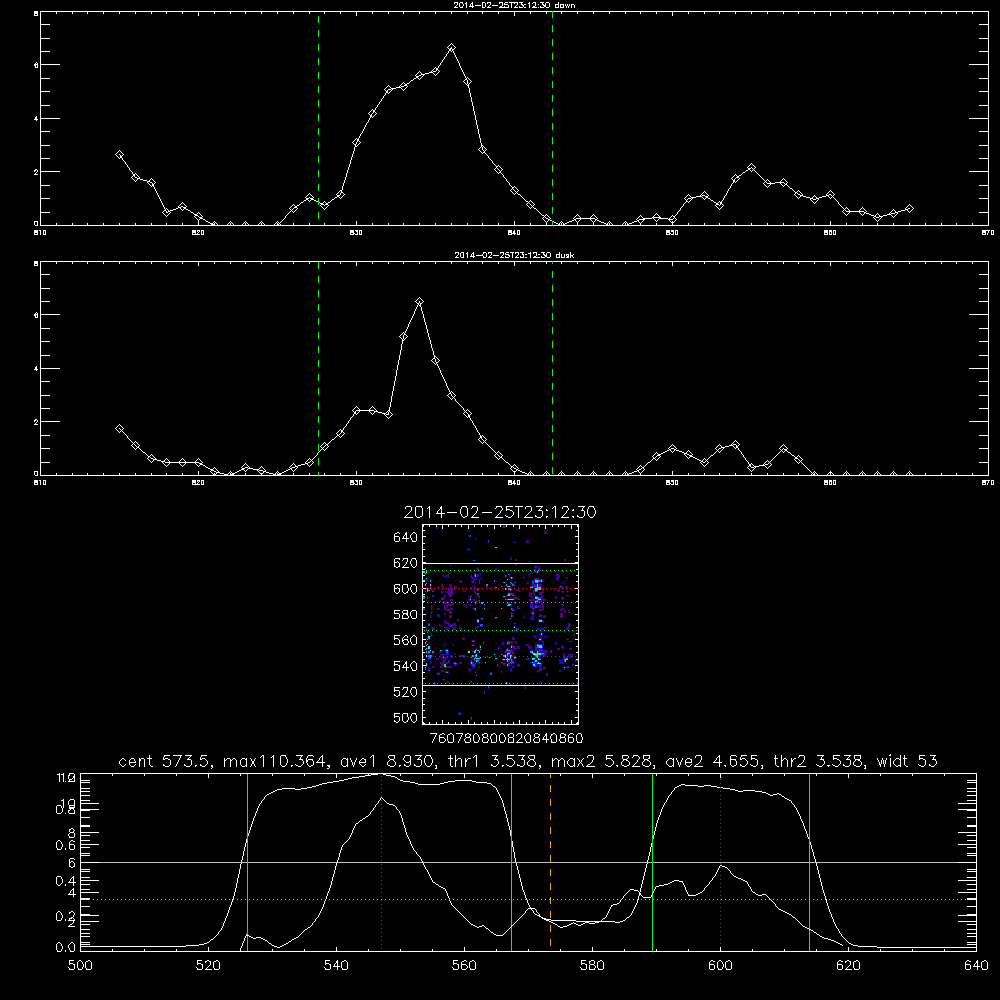Click the 'widt 53' value
The width and height of the screenshot is (1000, 1000).
[908, 761]
